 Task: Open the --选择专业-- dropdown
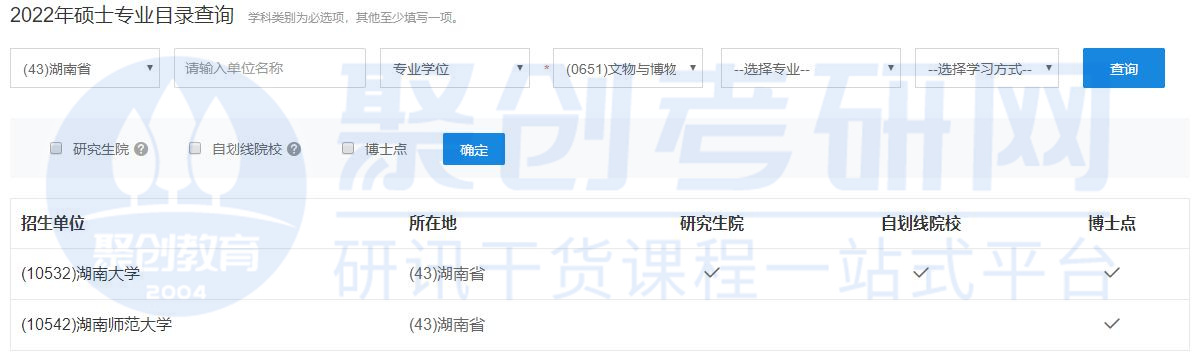[x=811, y=68]
